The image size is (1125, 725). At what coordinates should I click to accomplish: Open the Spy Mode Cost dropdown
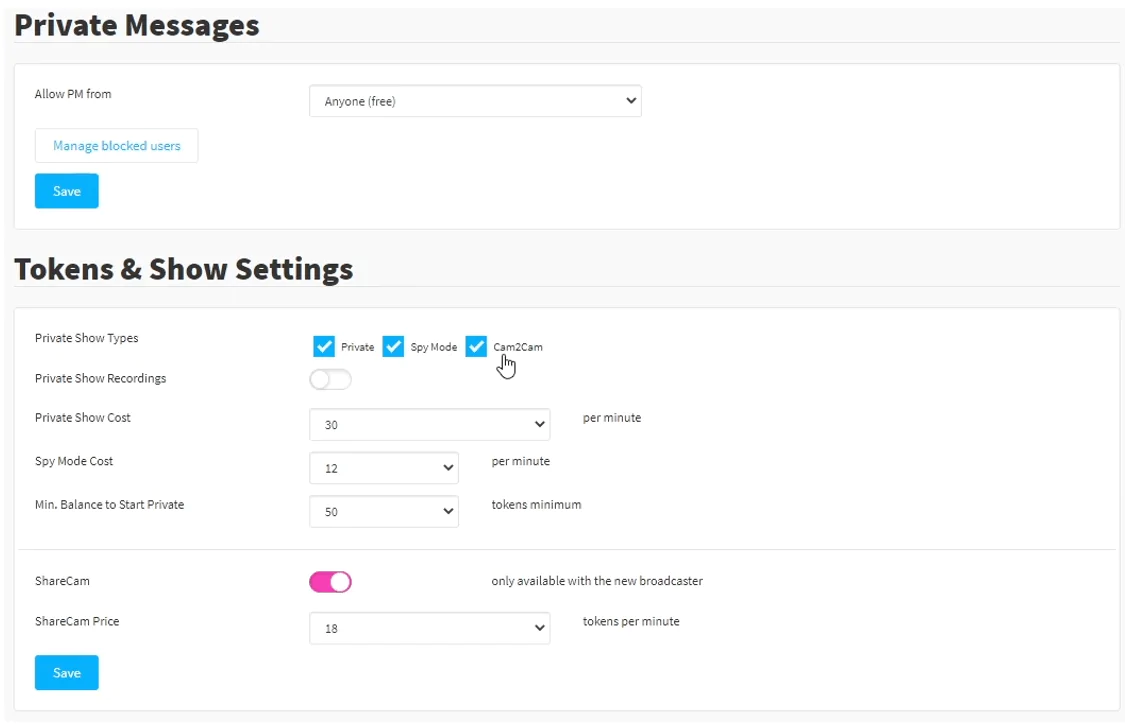[x=384, y=468]
